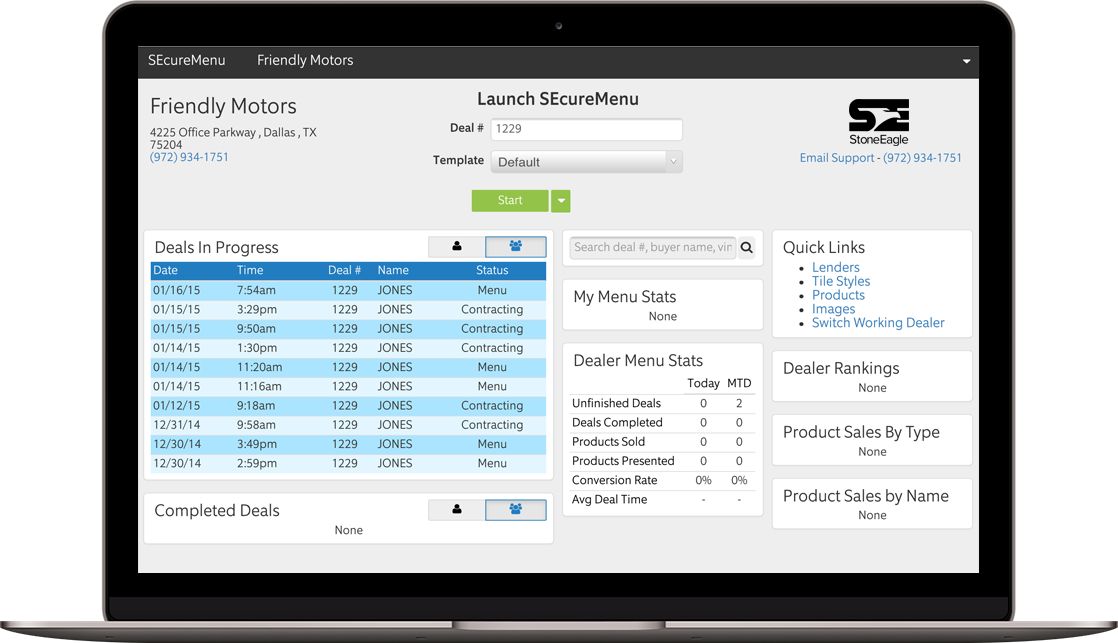Image resolution: width=1118 pixels, height=643 pixels.
Task: Click the Deals Completed stat label
Action: pos(617,423)
